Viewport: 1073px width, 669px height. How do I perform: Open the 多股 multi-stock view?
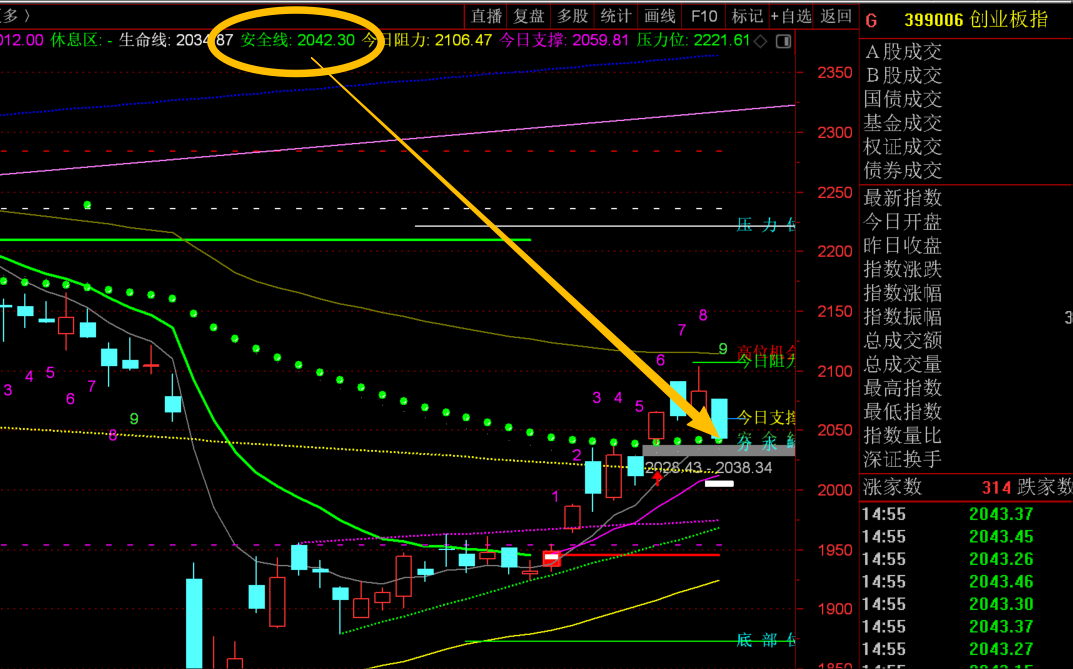point(573,16)
